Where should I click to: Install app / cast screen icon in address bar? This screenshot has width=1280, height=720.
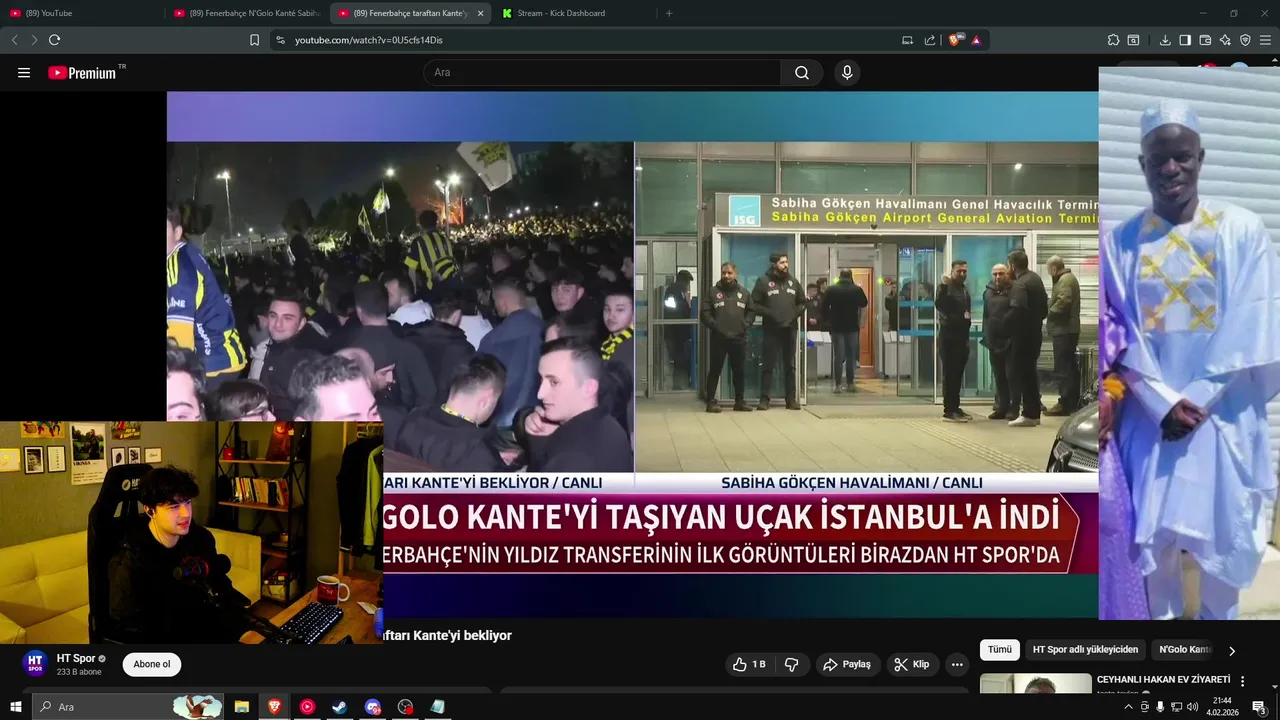[x=907, y=40]
